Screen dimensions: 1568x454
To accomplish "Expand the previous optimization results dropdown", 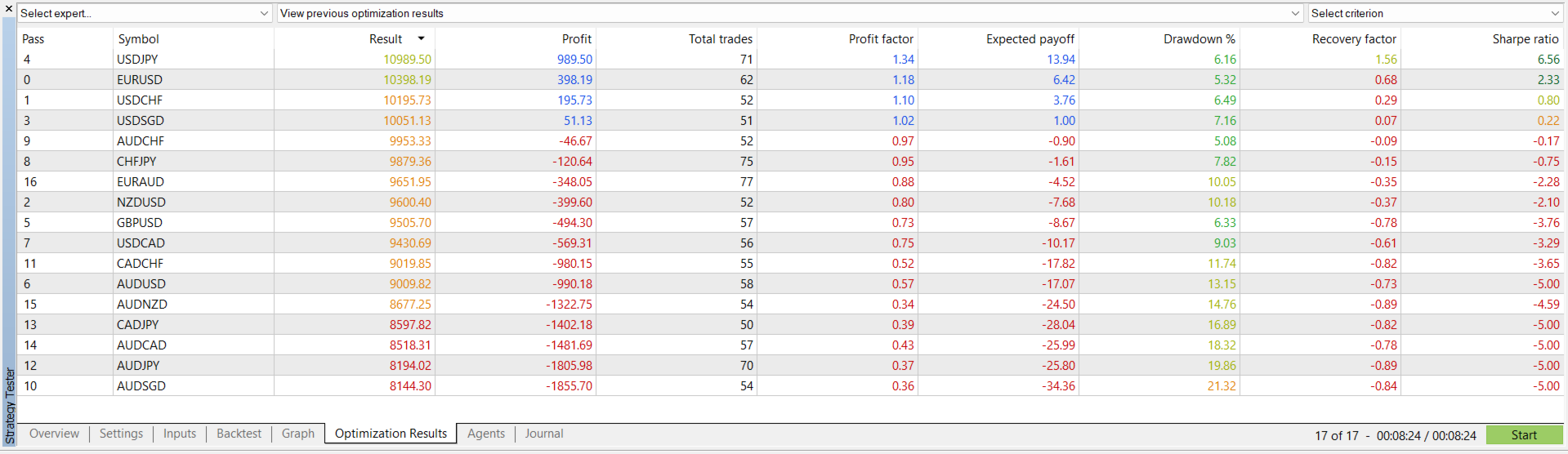I will tap(790, 13).
